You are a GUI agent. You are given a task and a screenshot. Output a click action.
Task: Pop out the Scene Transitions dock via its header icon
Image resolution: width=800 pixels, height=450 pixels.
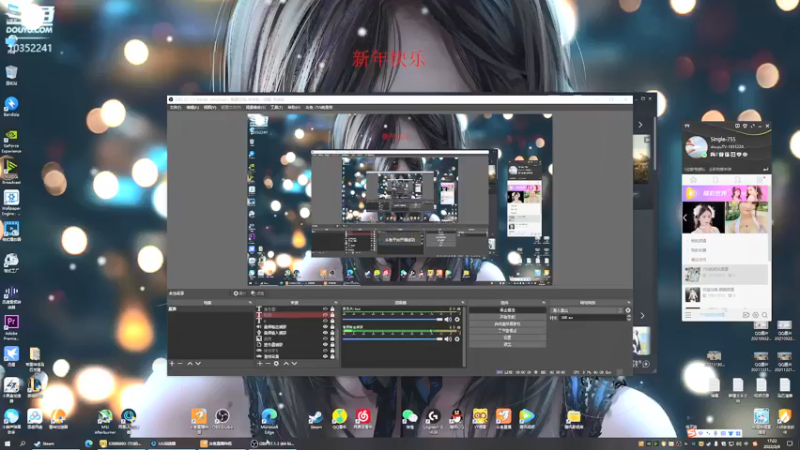[x=629, y=303]
